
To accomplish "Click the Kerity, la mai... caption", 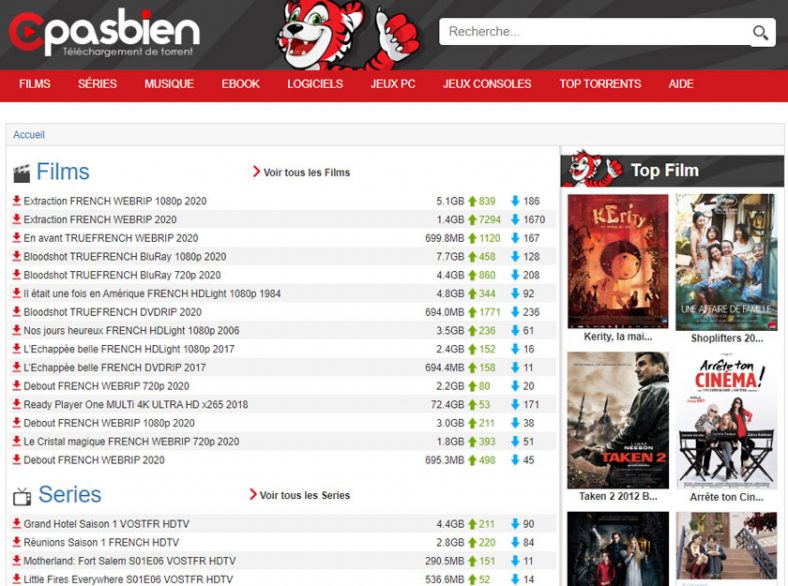I will coord(618,337).
